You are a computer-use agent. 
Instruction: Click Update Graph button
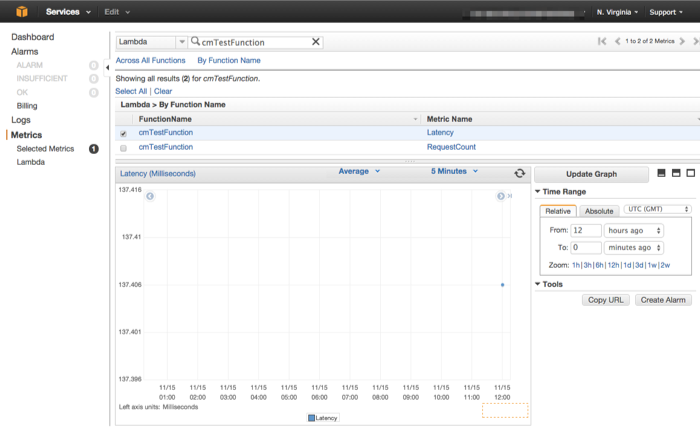pos(592,174)
